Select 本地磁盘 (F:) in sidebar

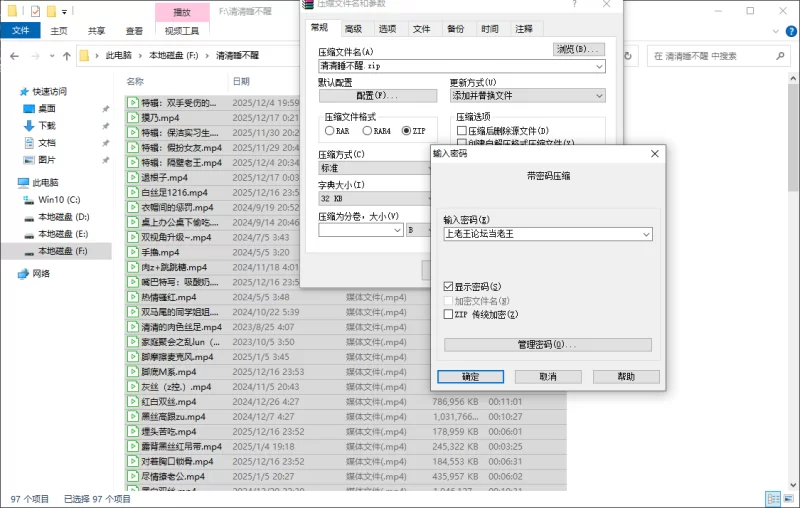pos(56,251)
